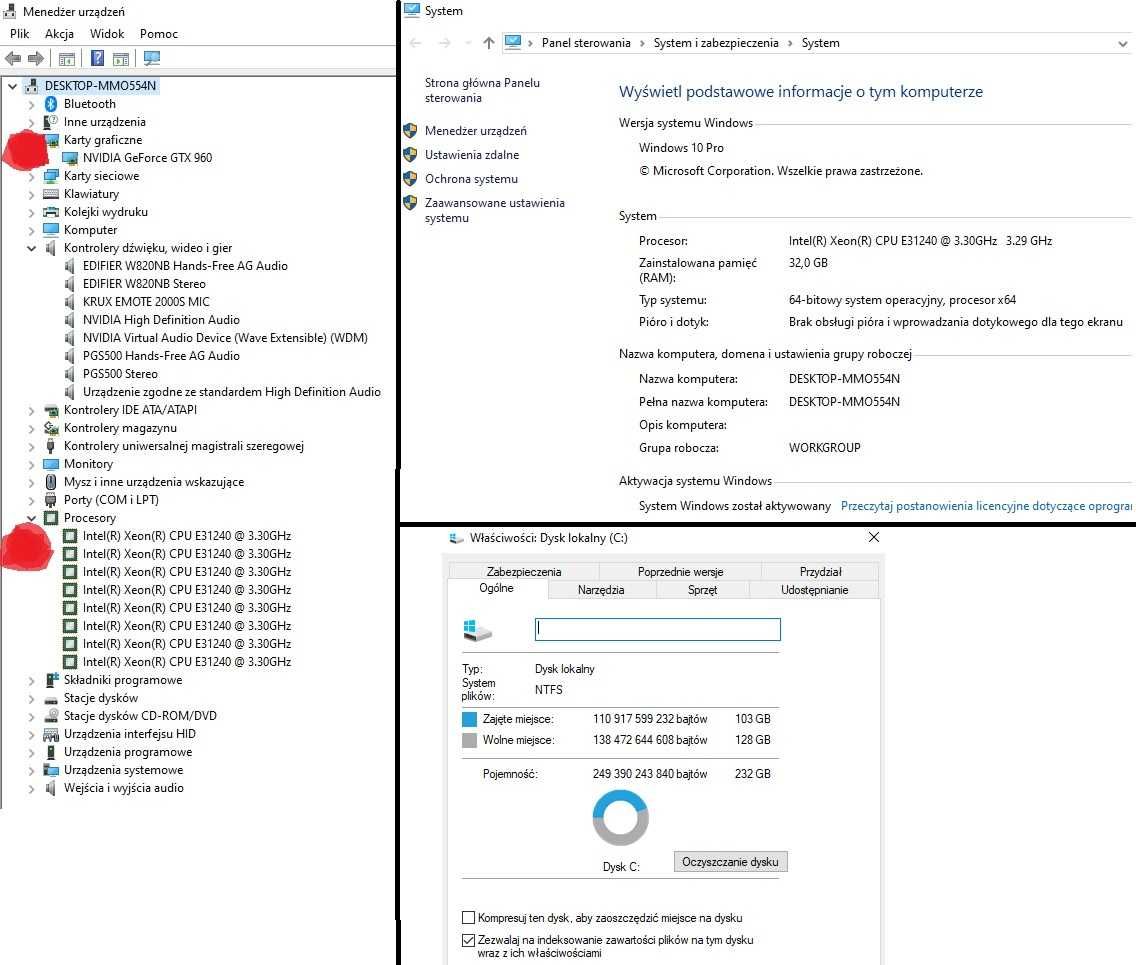Switch to the Narzędzia tab
This screenshot has height=965, width=1136.
point(601,590)
